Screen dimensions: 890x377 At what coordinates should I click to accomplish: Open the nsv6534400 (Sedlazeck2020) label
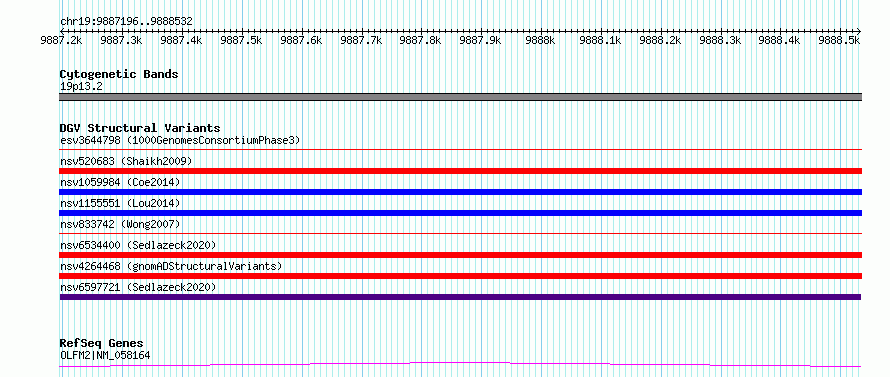[x=138, y=245]
